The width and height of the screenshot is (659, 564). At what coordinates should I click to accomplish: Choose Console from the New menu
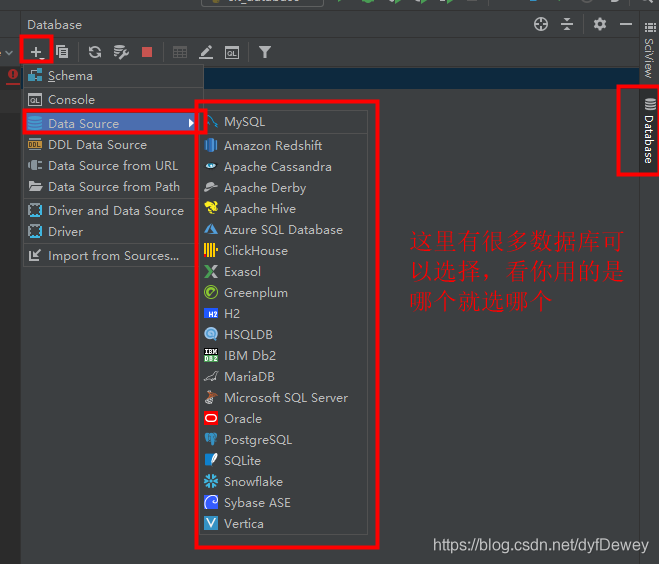[113, 100]
